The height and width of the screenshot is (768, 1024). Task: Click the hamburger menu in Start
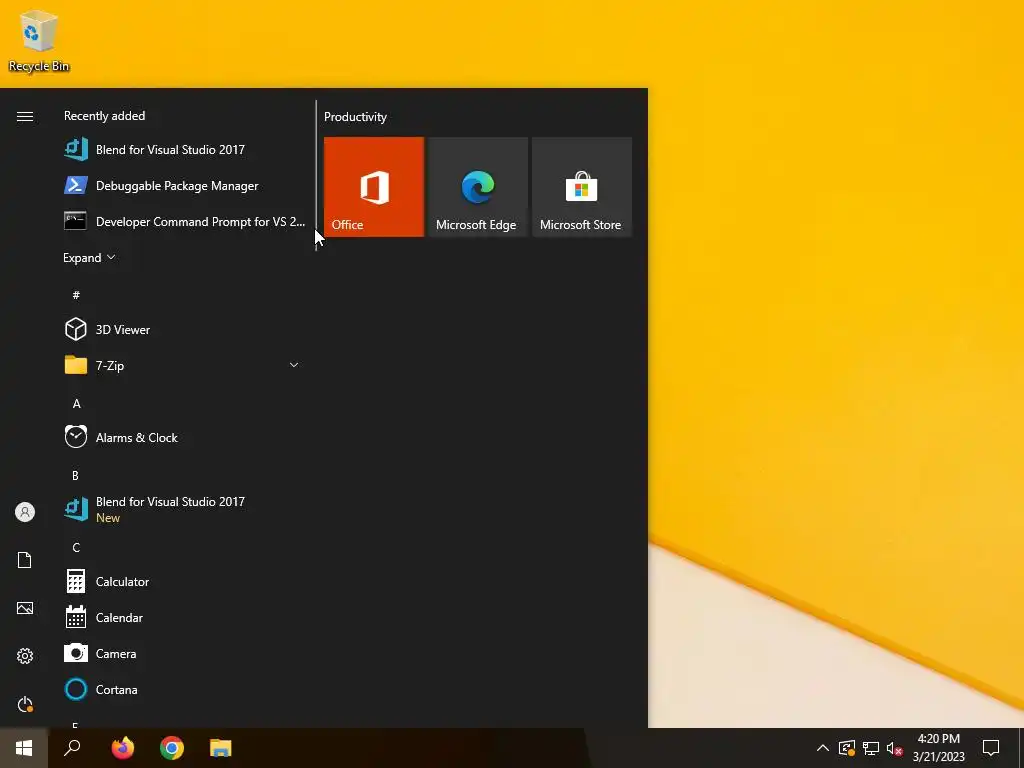coord(25,116)
